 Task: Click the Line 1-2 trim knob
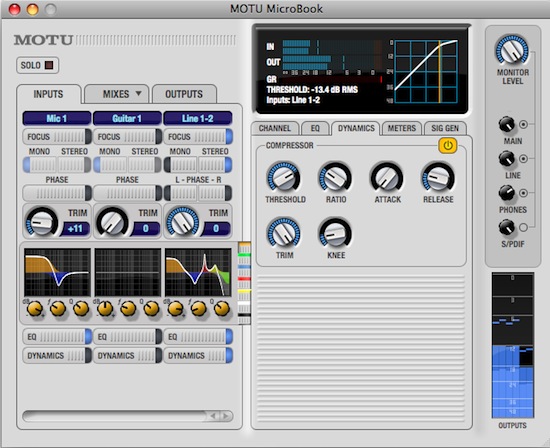tap(182, 222)
